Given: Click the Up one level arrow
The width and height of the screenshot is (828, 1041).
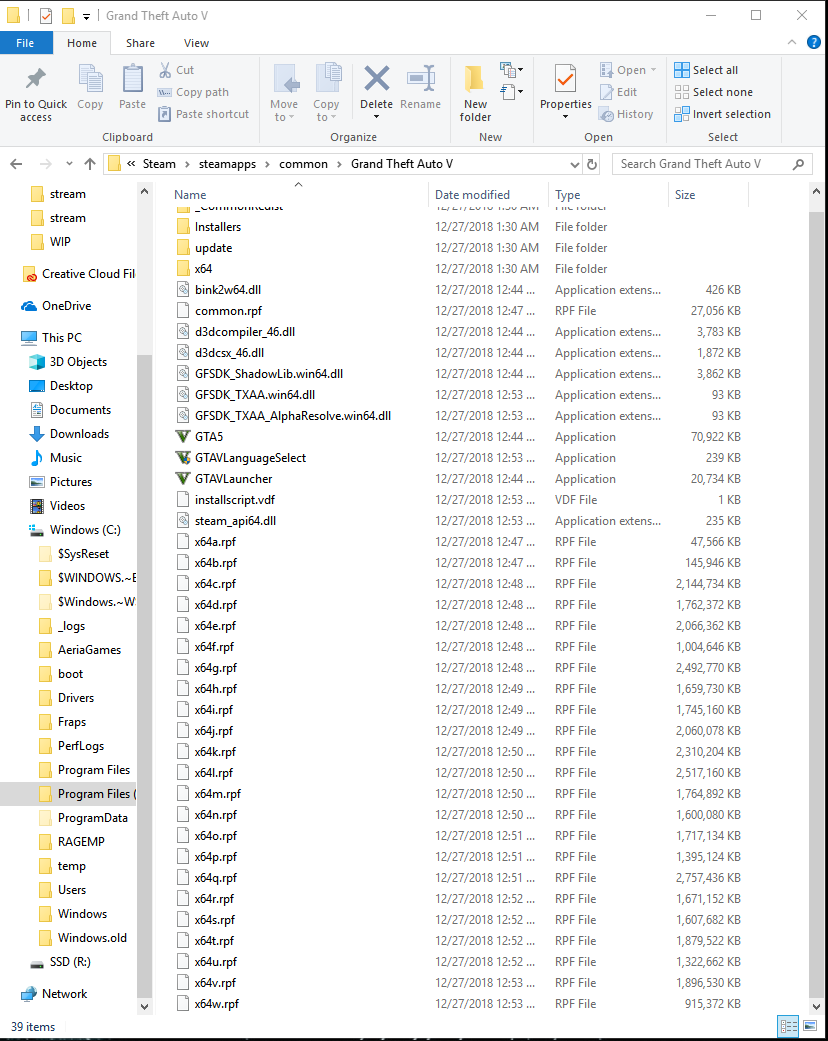Looking at the screenshot, I should click(90, 164).
